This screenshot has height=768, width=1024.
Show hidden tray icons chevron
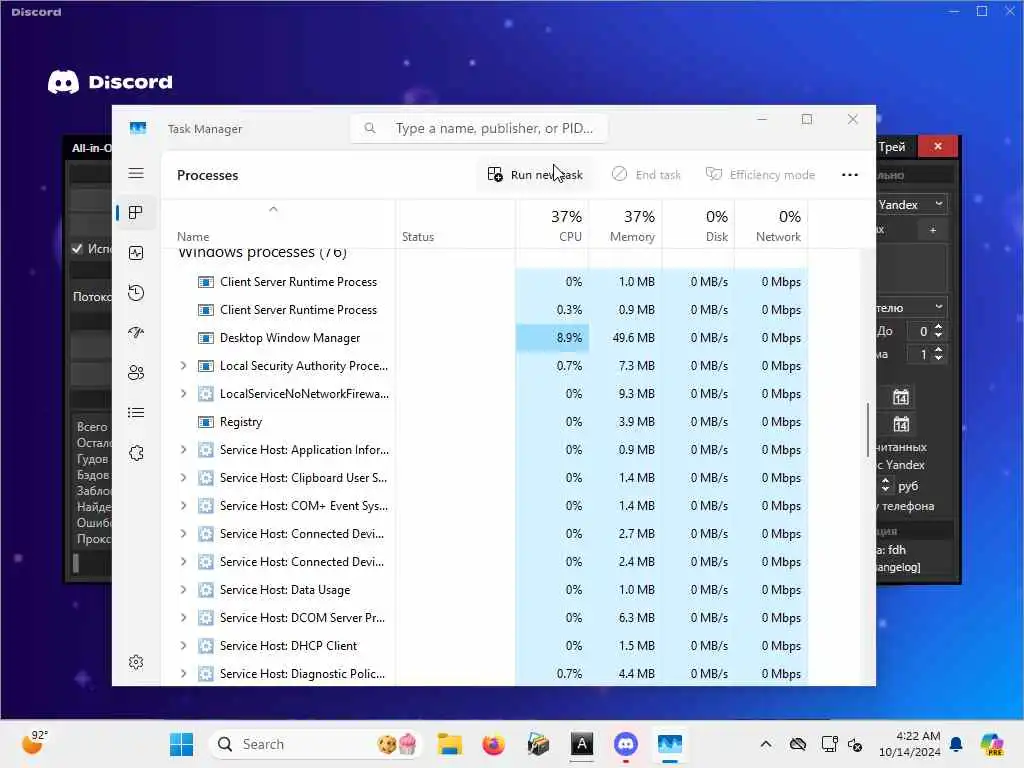click(x=766, y=744)
